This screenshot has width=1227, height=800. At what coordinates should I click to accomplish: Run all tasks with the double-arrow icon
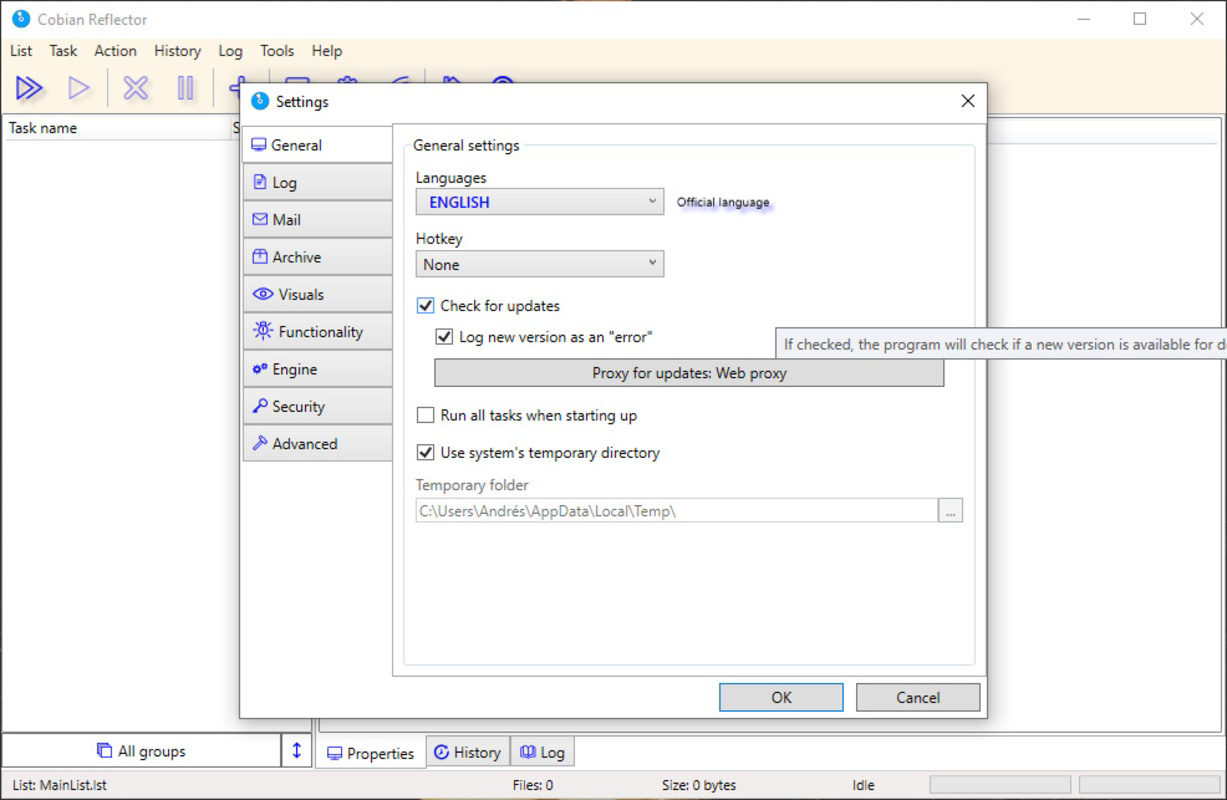click(29, 88)
